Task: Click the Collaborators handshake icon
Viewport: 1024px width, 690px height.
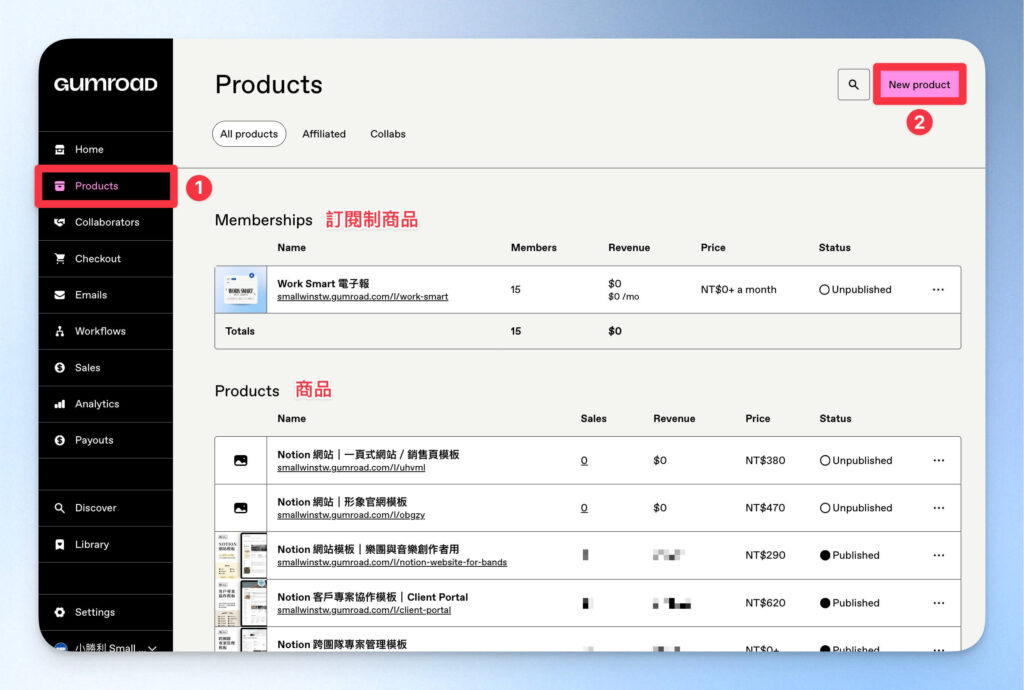Action: (59, 222)
